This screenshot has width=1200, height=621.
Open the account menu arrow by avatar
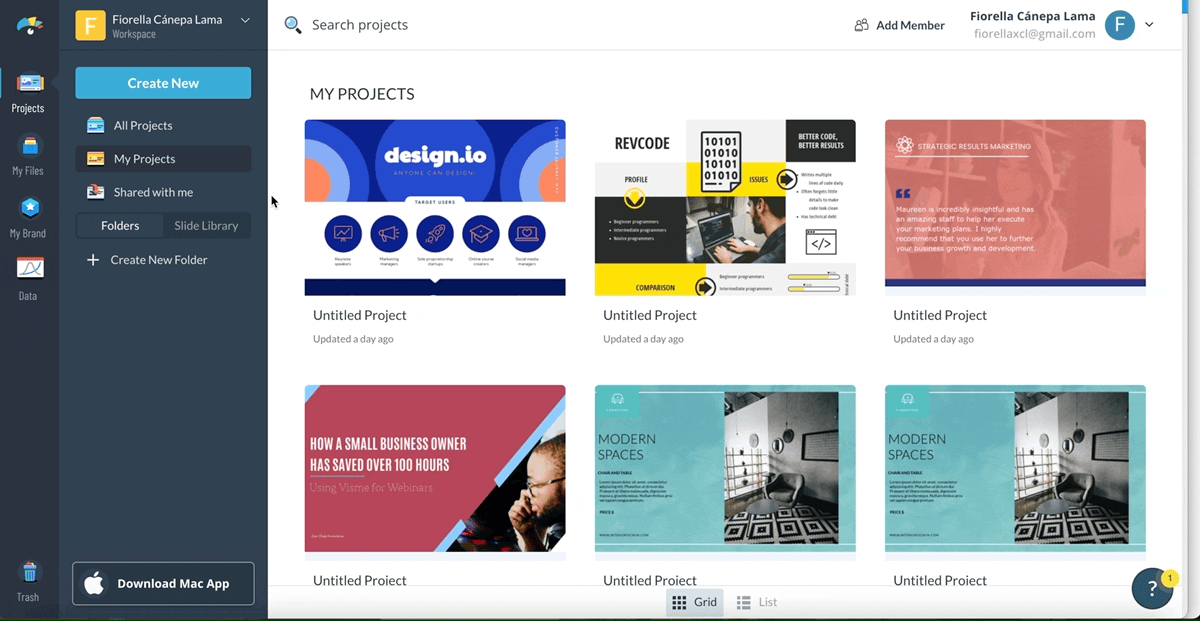pos(1149,25)
